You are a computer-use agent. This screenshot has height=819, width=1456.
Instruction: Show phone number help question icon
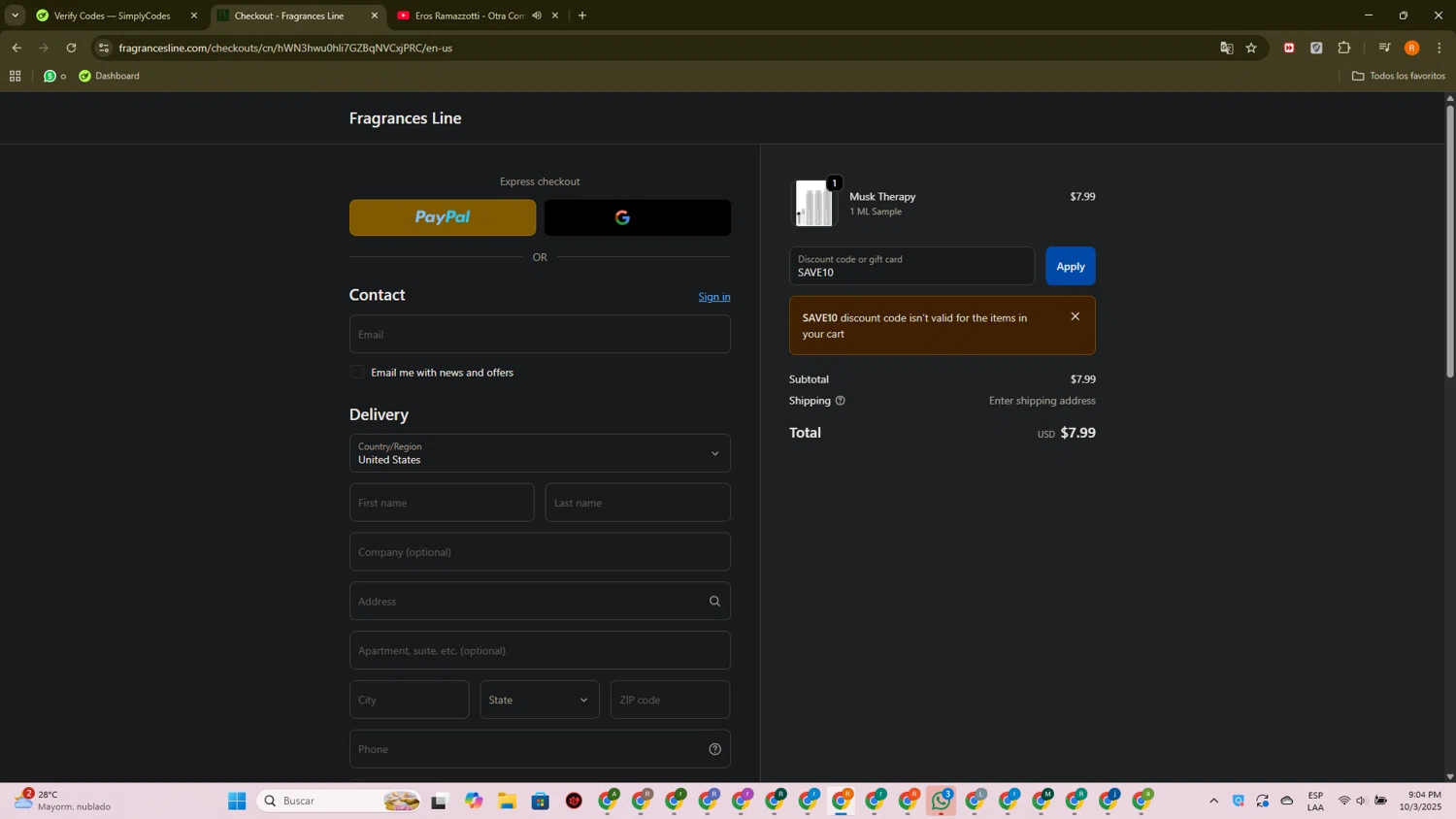(714, 749)
